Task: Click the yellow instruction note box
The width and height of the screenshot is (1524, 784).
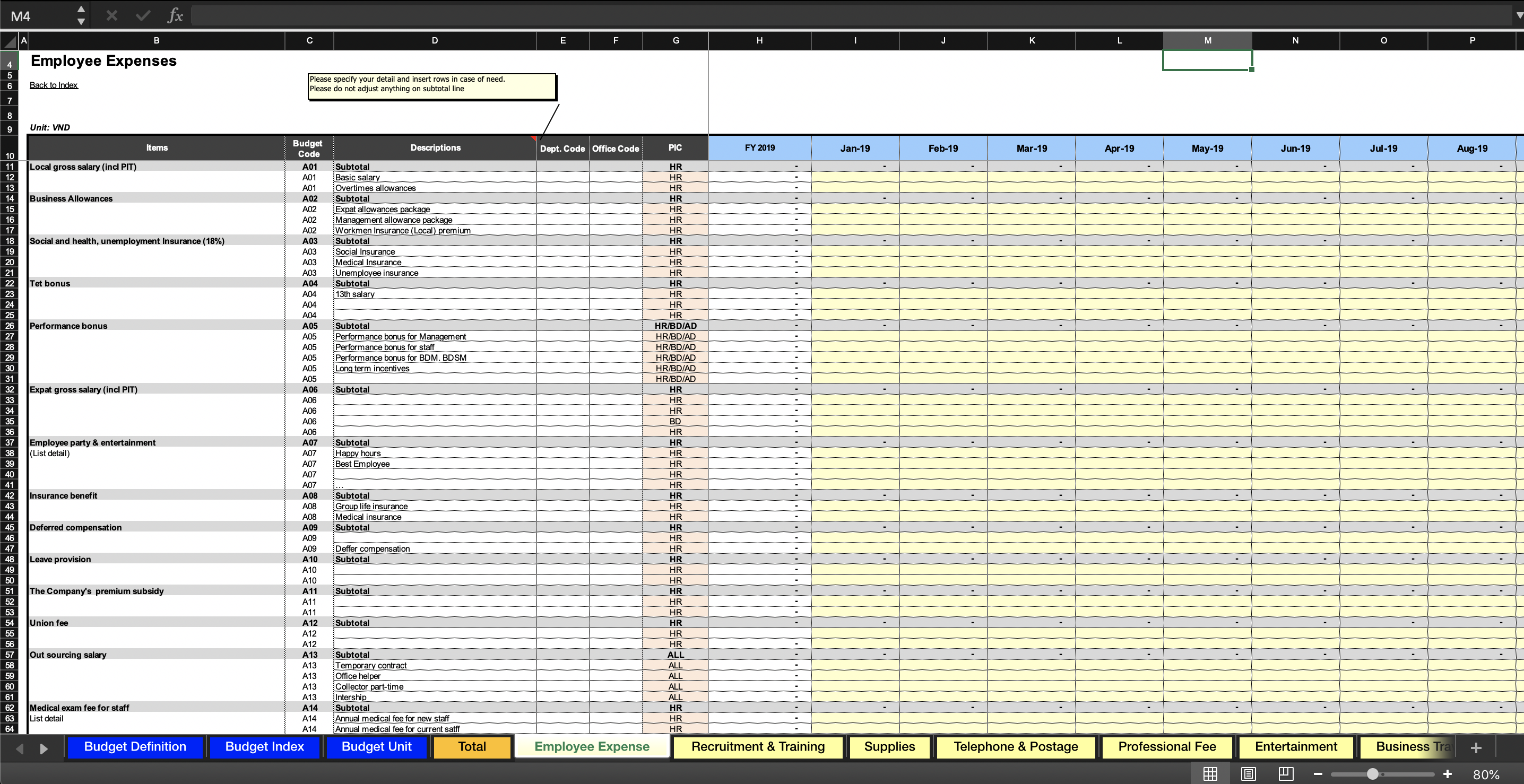Action: pyautogui.click(x=432, y=86)
